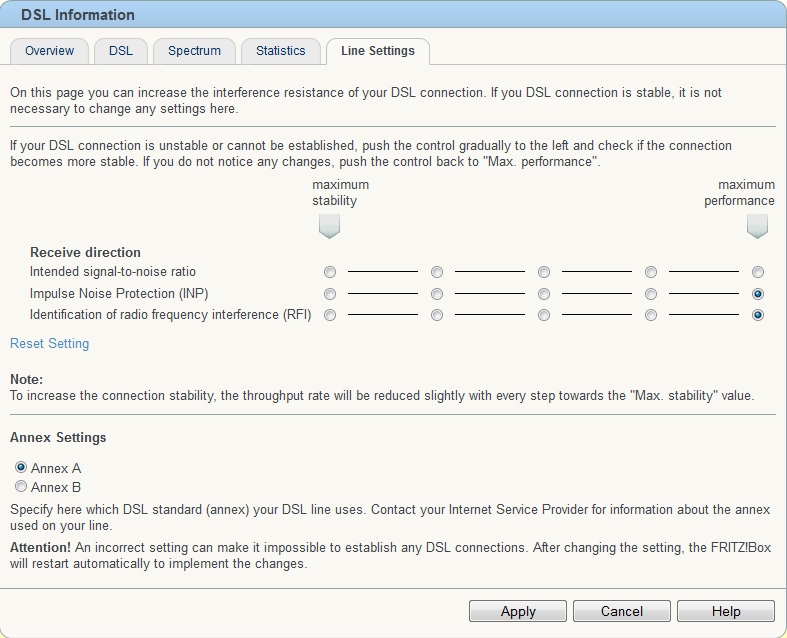Click the Reset Setting link
Viewport: 787px width, 638px height.
click(x=50, y=344)
